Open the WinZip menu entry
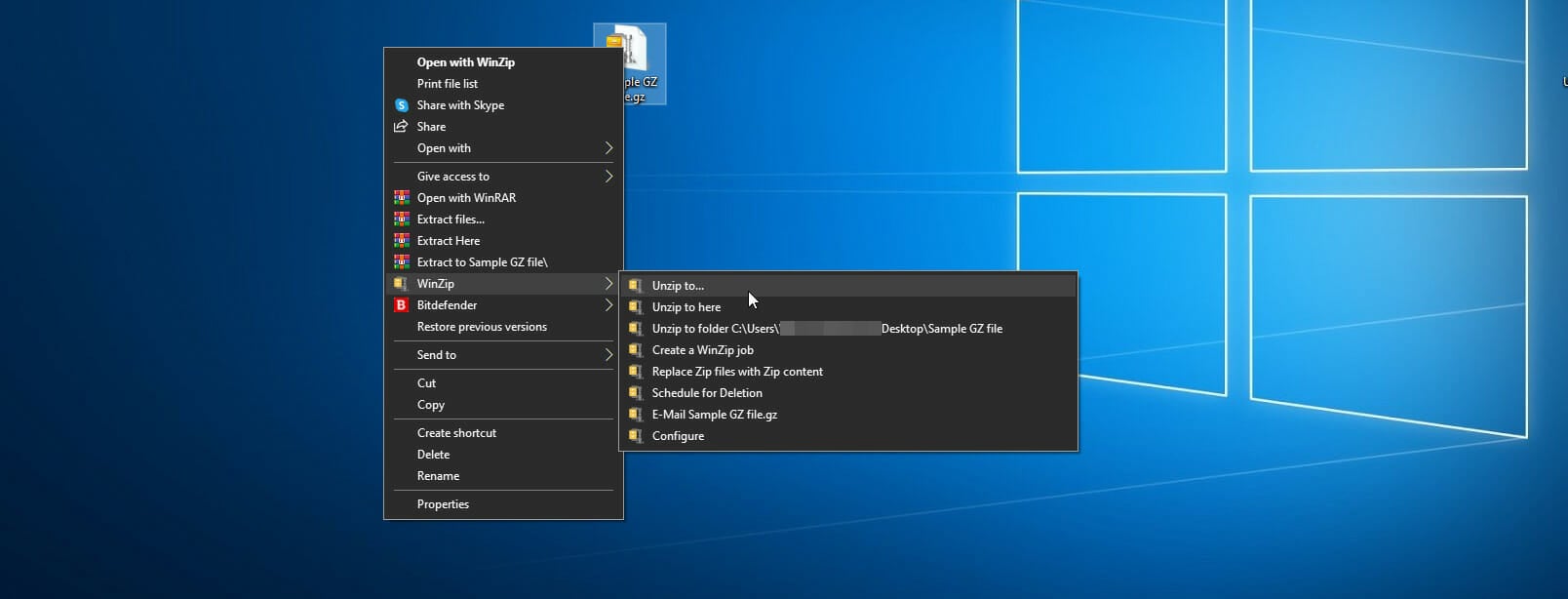 [x=503, y=284]
